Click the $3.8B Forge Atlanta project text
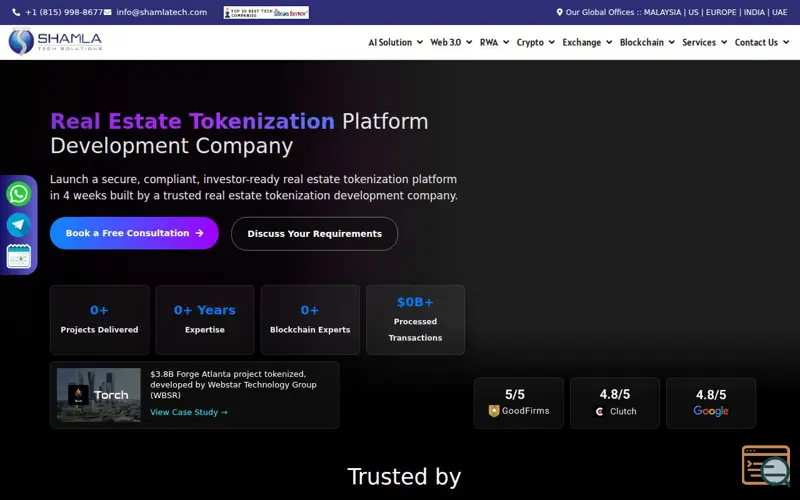The height and width of the screenshot is (500, 800). pos(233,384)
